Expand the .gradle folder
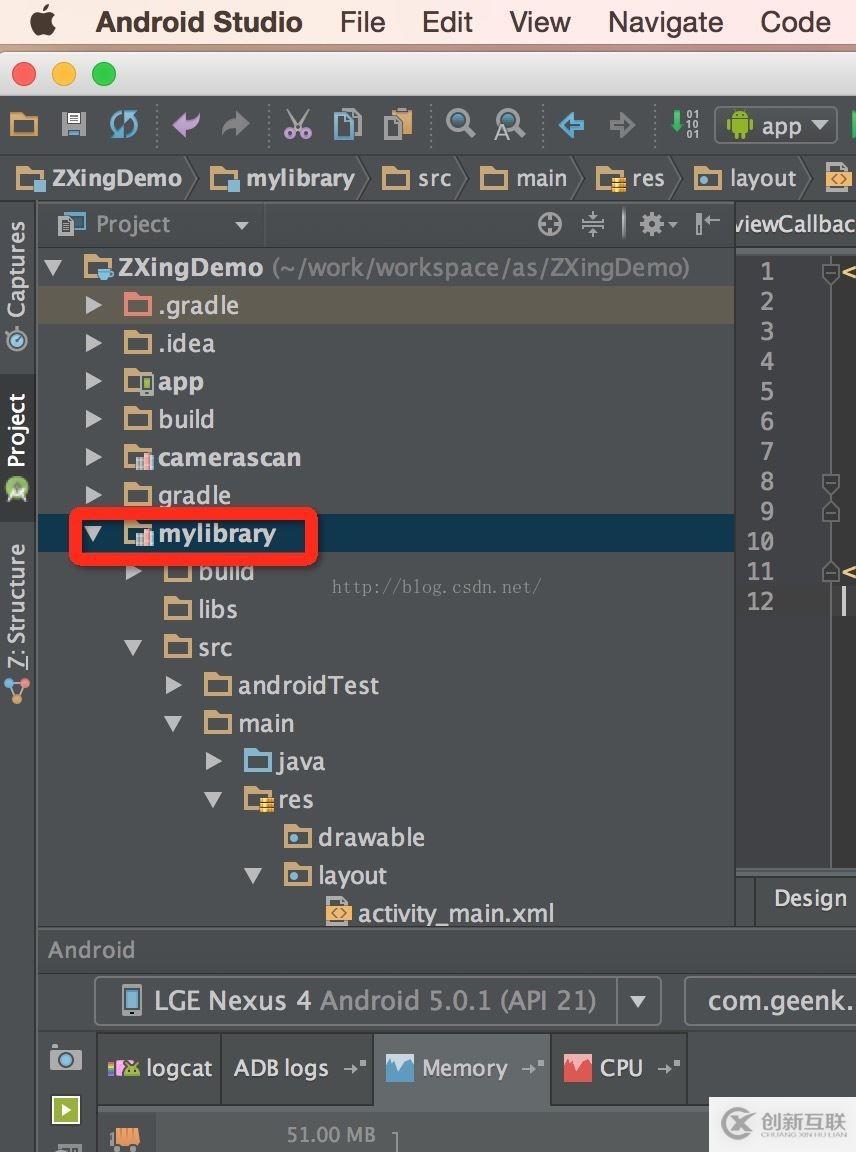This screenshot has height=1152, width=856. pyautogui.click(x=93, y=305)
